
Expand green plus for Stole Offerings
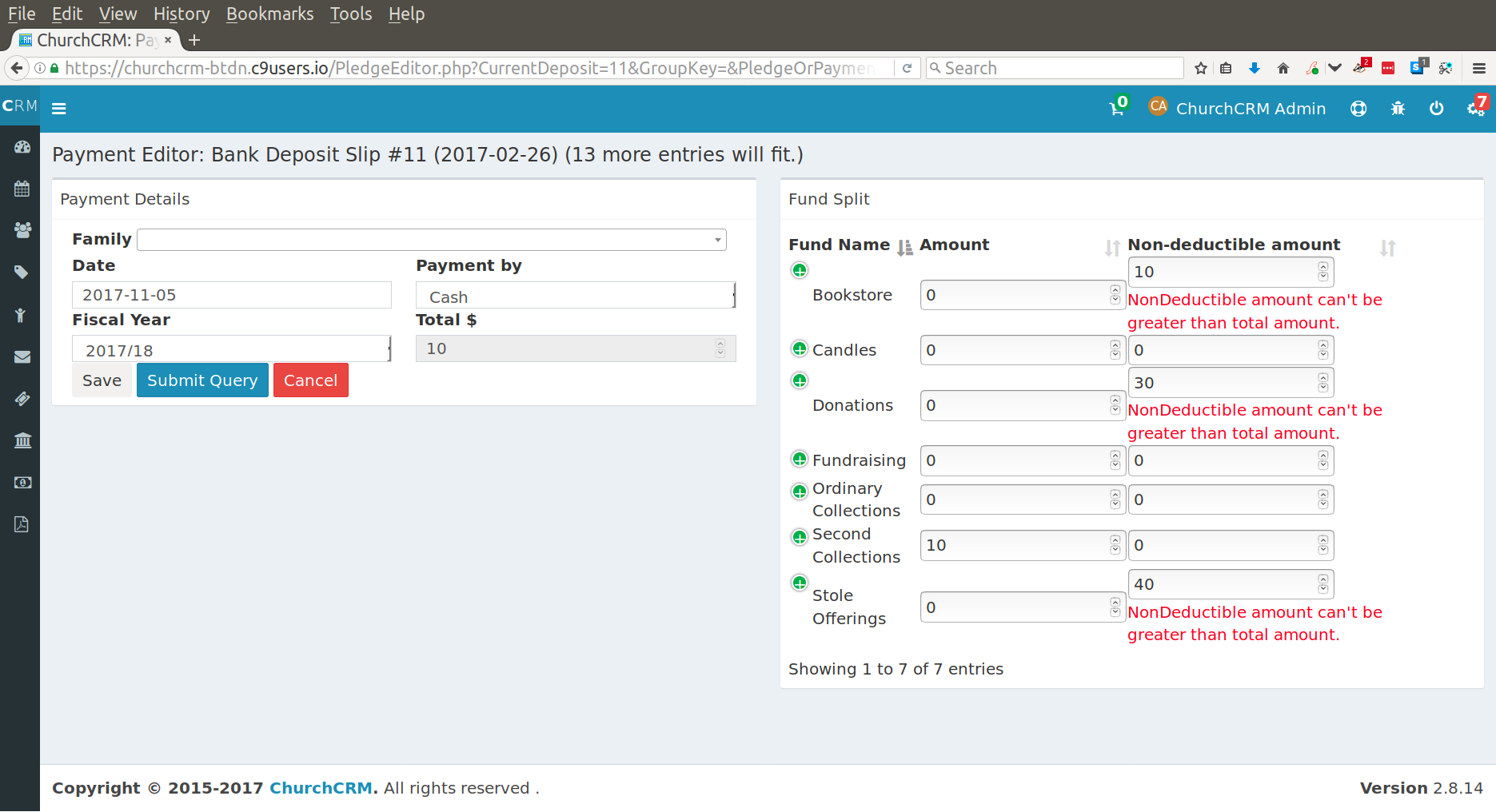[x=800, y=583]
